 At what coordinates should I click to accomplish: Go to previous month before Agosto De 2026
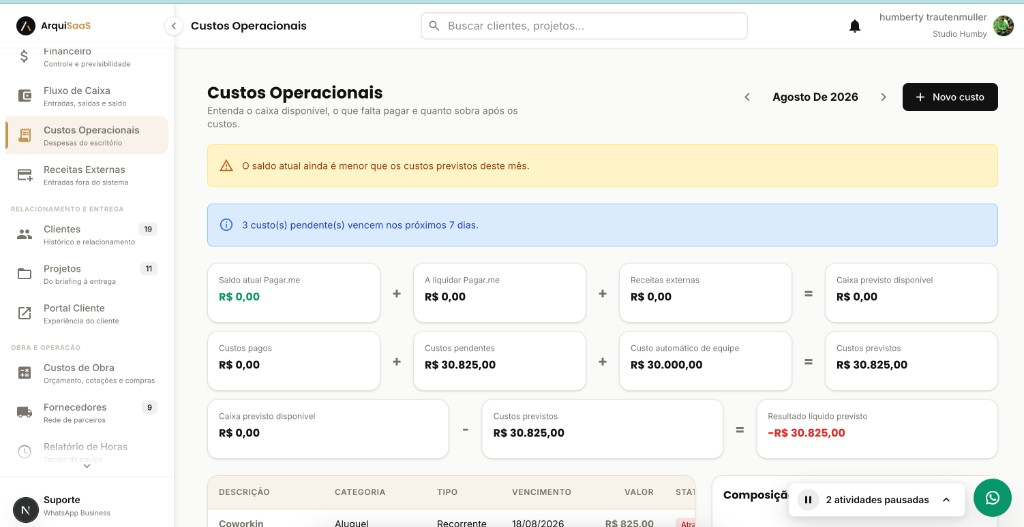[x=747, y=97]
